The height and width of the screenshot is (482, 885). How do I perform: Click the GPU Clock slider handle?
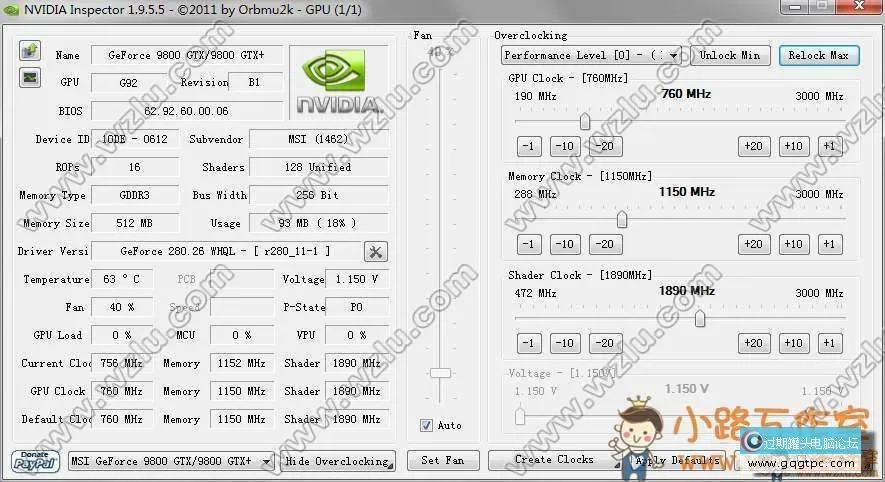coord(585,121)
